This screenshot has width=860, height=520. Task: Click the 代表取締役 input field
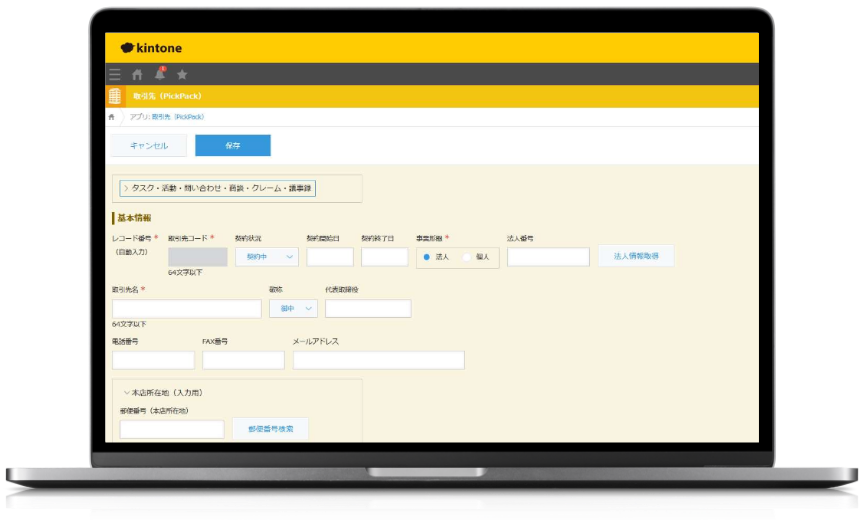[x=368, y=308]
